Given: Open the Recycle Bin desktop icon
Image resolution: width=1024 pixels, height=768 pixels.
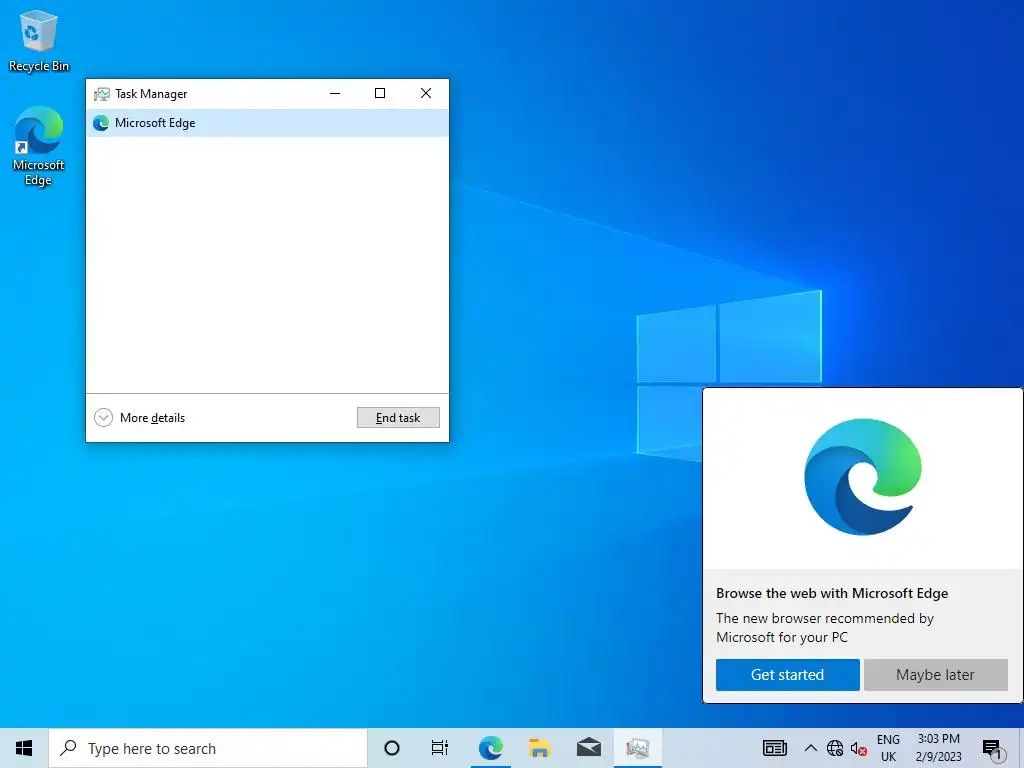Looking at the screenshot, I should 39,40.
